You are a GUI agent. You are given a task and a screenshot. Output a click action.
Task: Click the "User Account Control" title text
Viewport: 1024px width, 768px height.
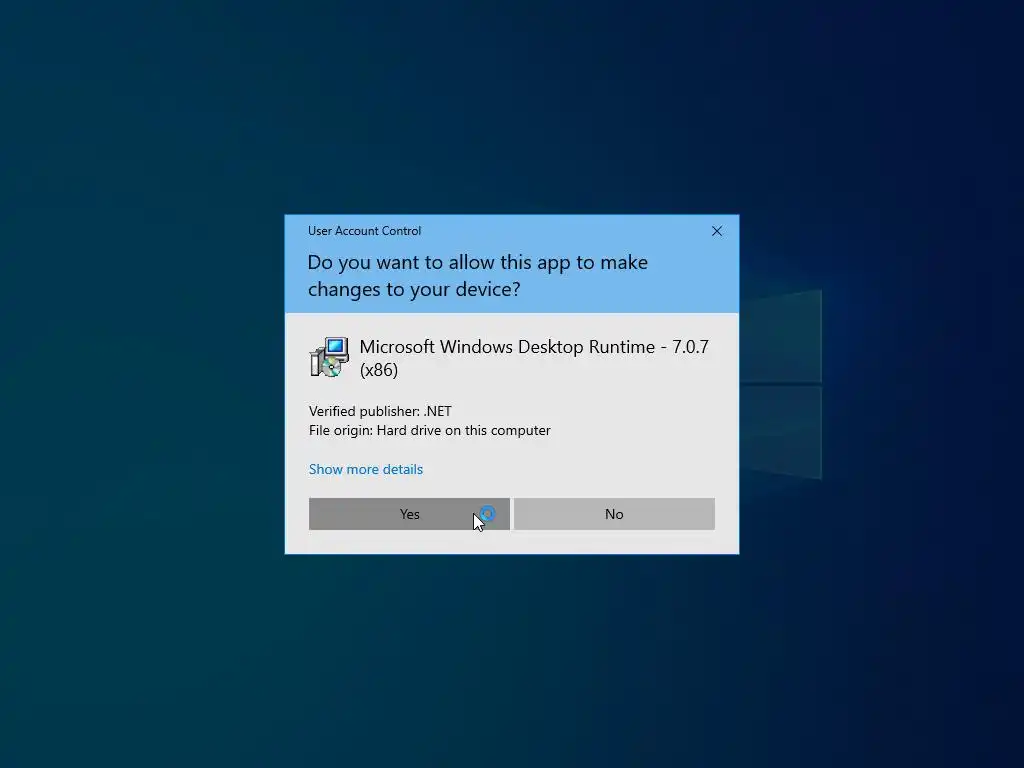tap(364, 231)
